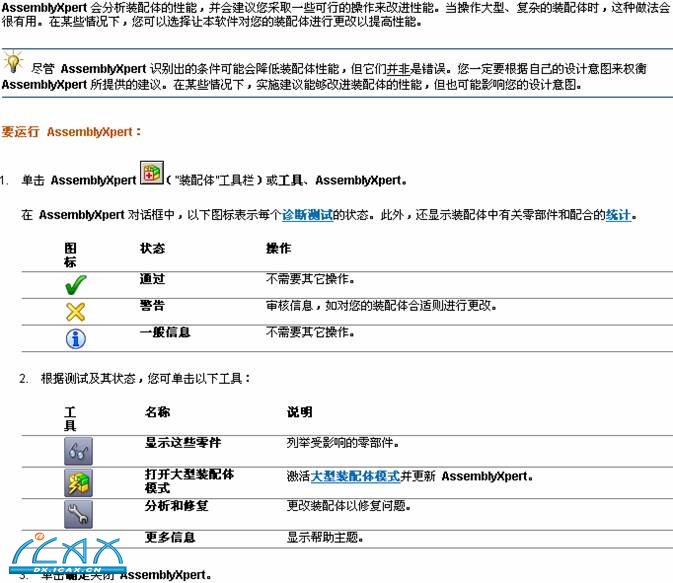Click the blue general information icon
673x583 pixels.
[x=76, y=339]
